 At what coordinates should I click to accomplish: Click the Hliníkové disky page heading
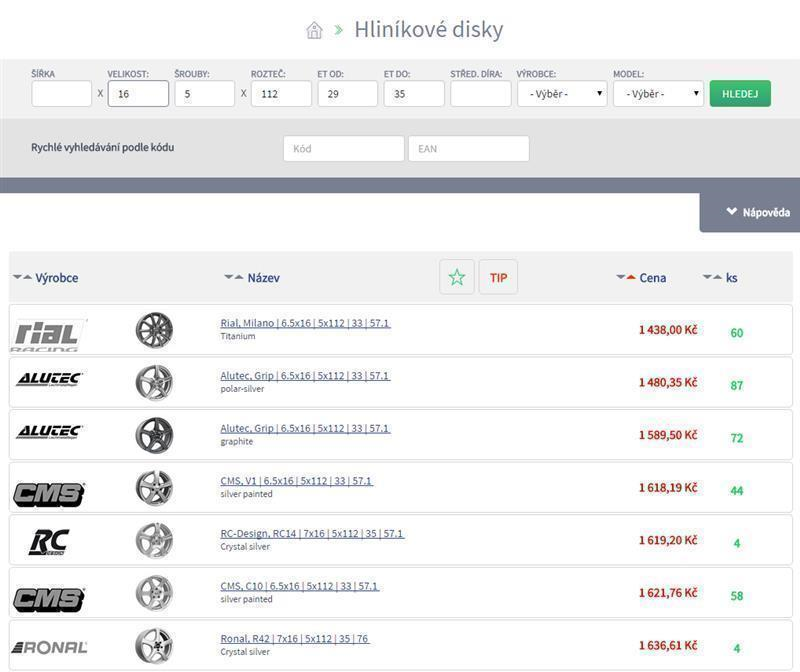(x=429, y=30)
